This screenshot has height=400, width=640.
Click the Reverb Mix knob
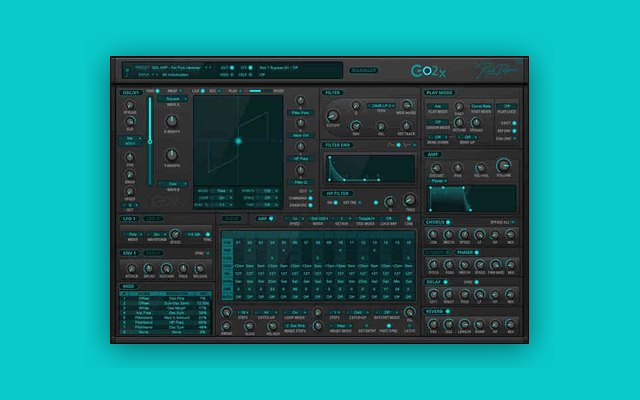point(510,324)
